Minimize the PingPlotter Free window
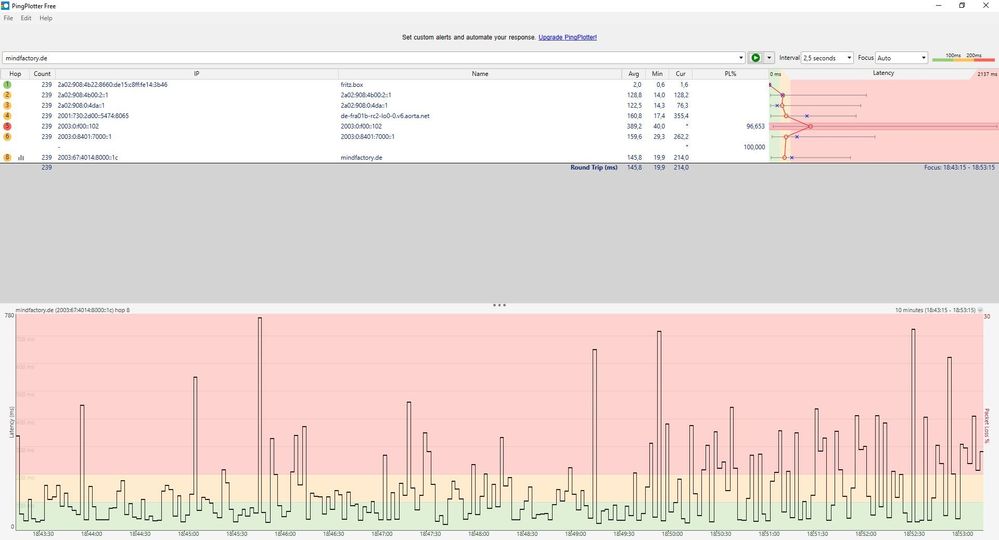This screenshot has width=999, height=540. pyautogui.click(x=938, y=6)
